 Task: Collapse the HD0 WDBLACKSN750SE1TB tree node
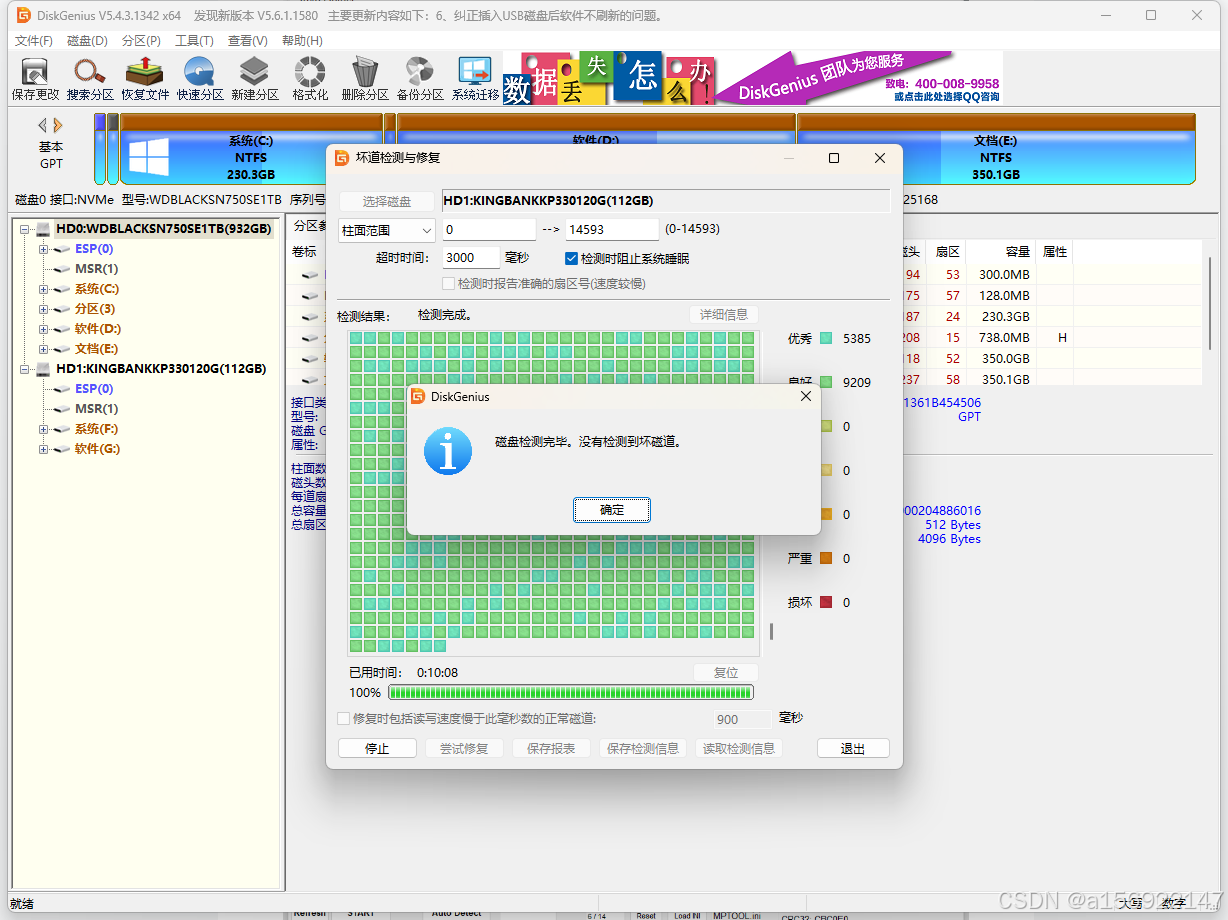pos(24,229)
